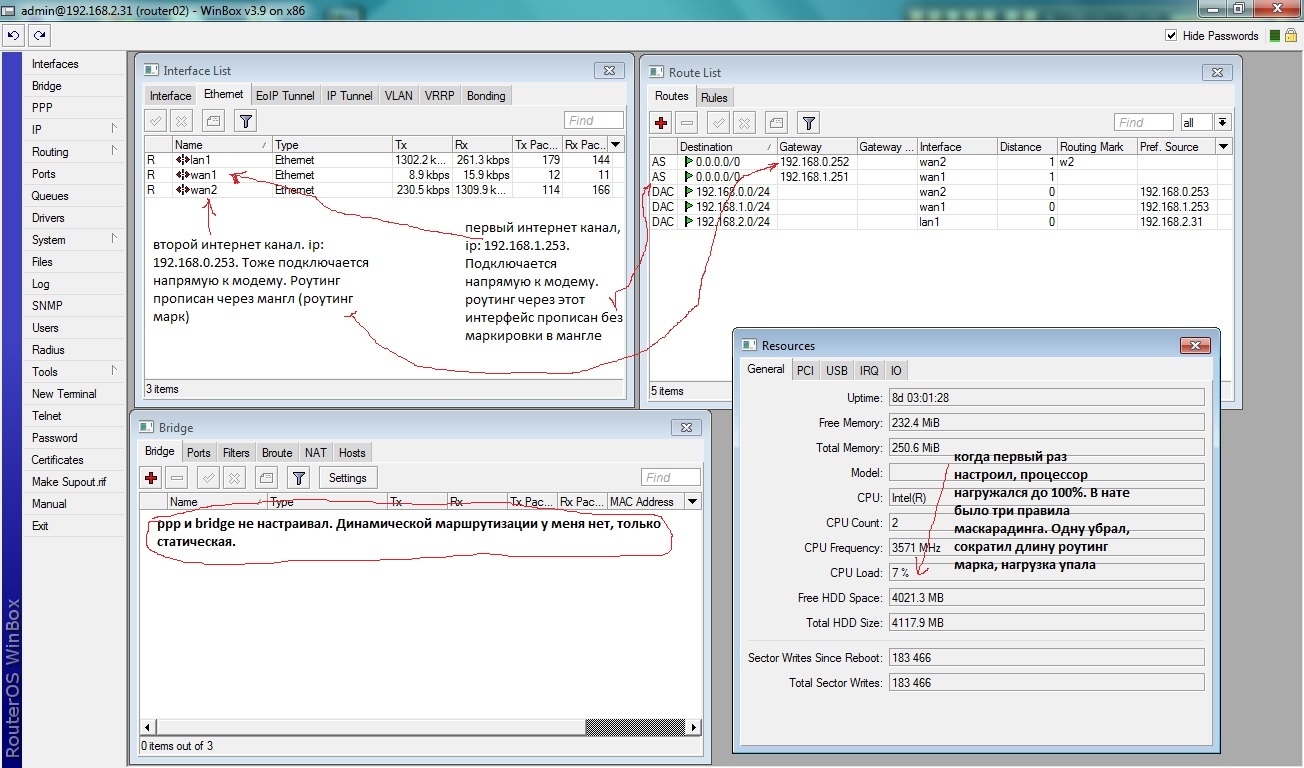Open New Terminal from the sidebar
Image resolution: width=1304 pixels, height=768 pixels.
pyautogui.click(x=64, y=394)
